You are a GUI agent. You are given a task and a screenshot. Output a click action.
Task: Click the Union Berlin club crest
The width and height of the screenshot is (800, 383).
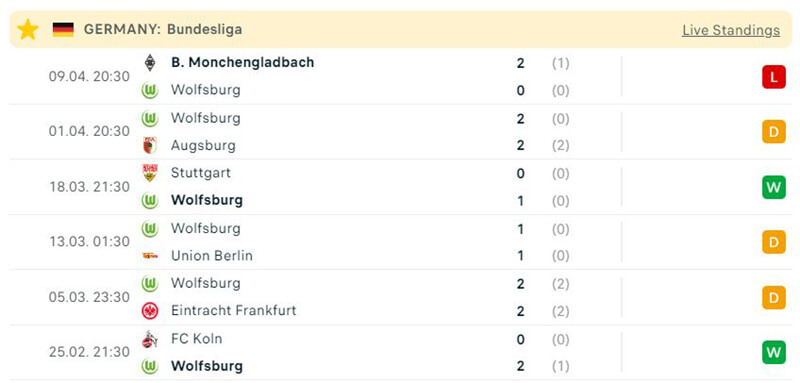tap(150, 256)
